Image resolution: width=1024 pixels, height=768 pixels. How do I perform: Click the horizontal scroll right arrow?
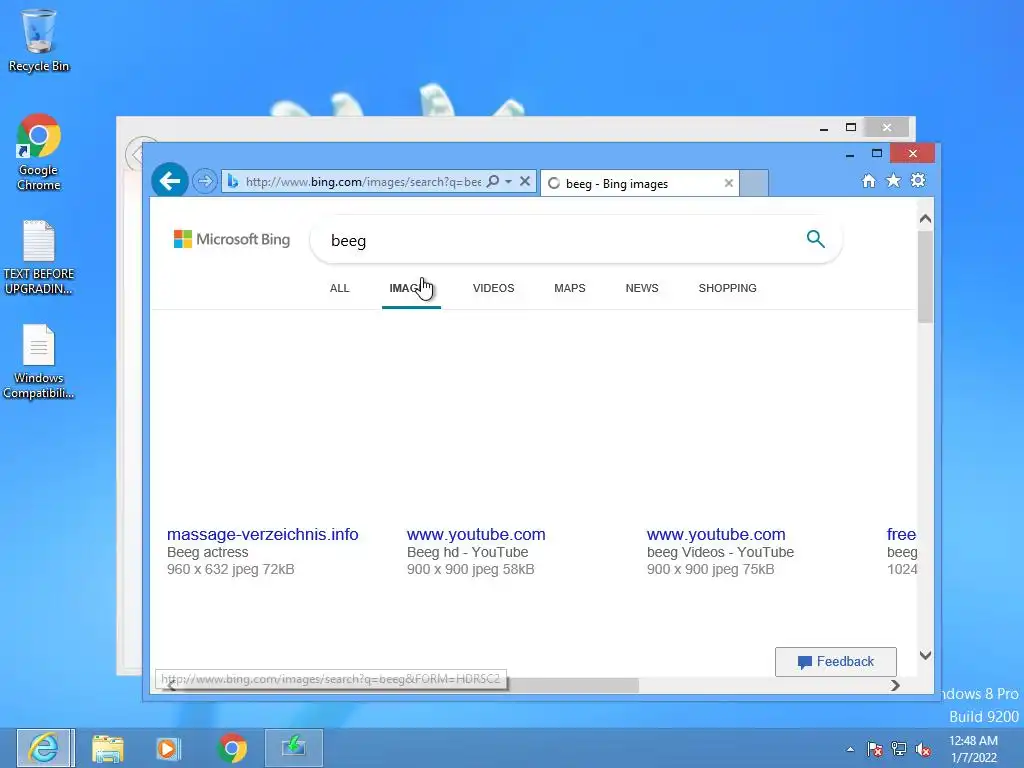(895, 685)
